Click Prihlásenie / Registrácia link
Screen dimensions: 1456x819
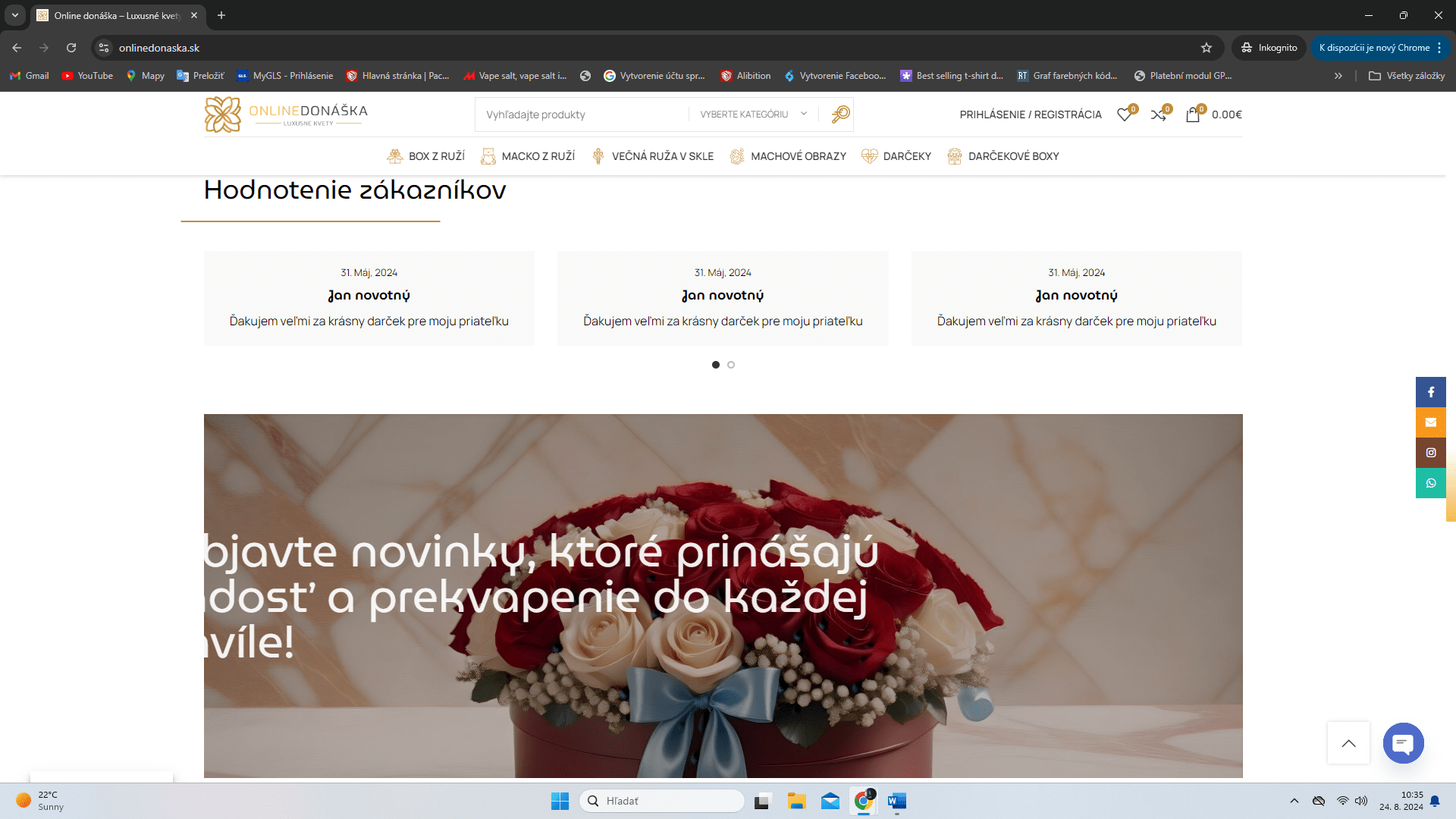[x=1031, y=115]
